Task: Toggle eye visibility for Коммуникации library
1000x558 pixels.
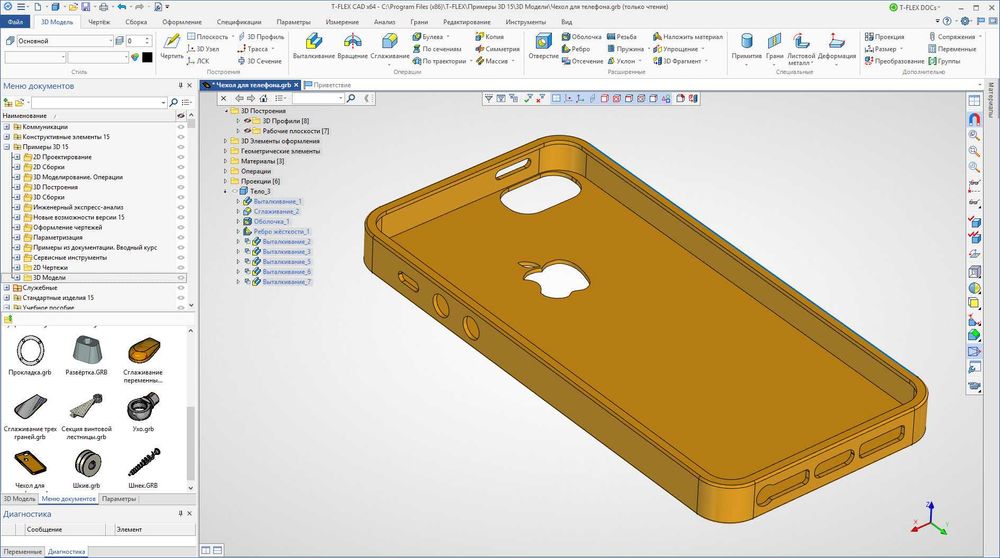Action: click(x=181, y=127)
